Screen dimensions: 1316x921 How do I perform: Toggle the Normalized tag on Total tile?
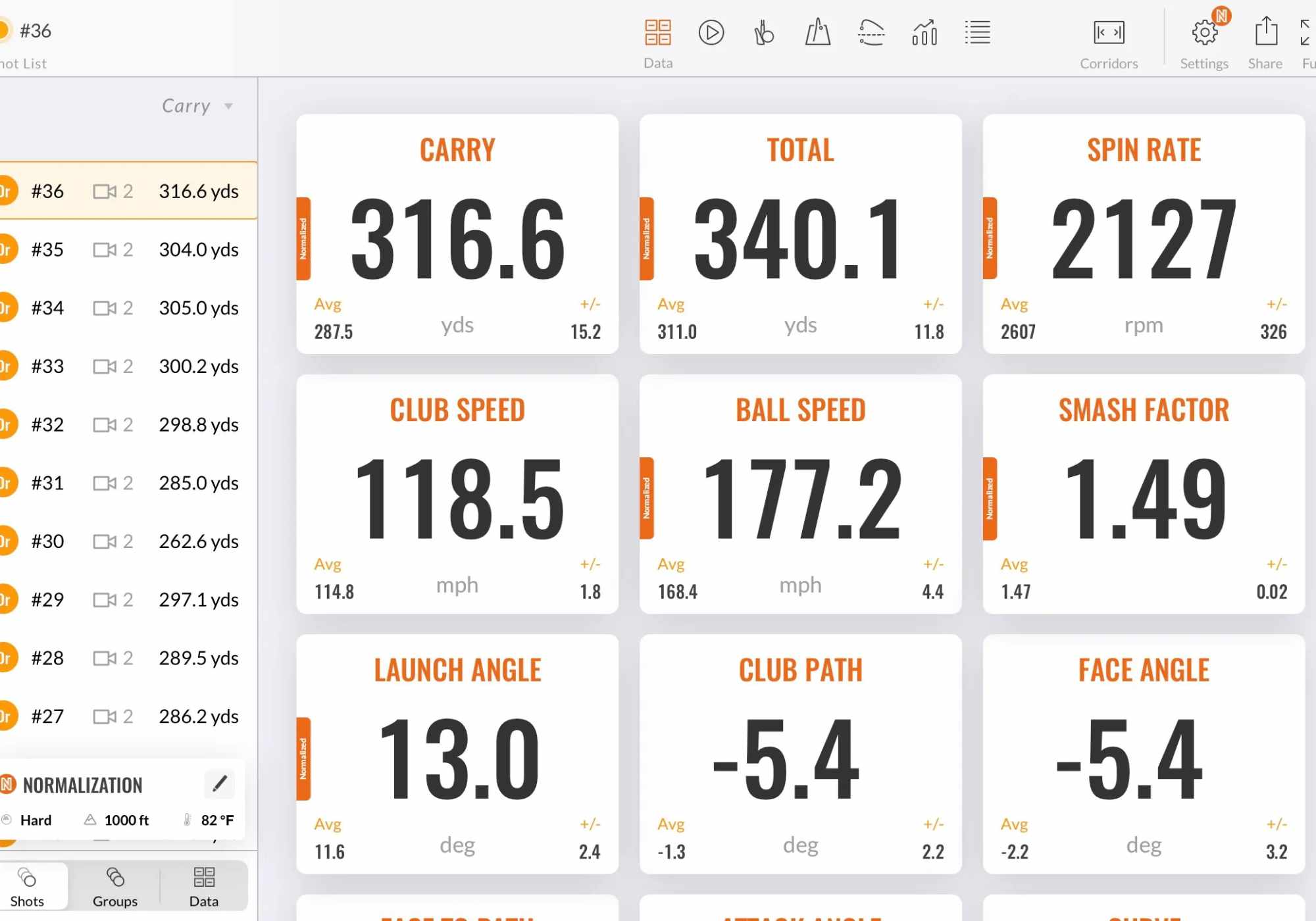pyautogui.click(x=647, y=238)
